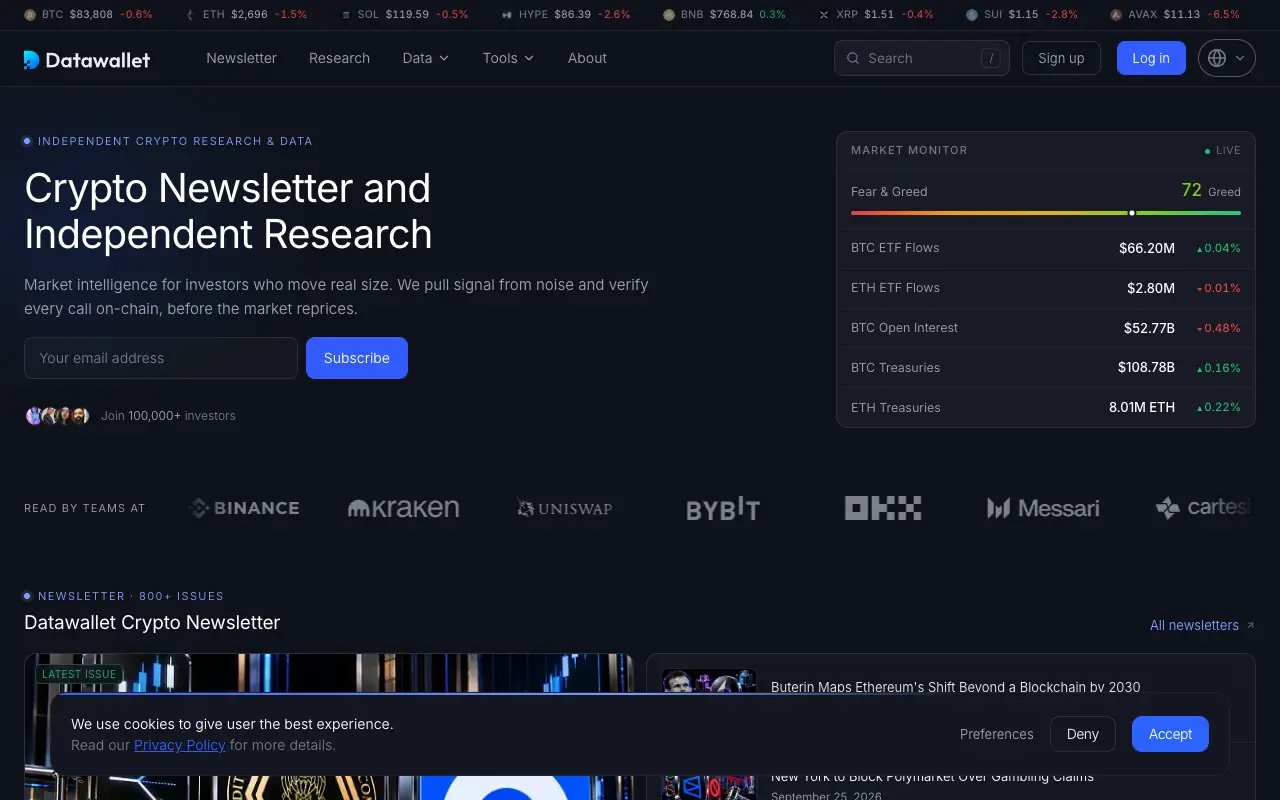Click the Bybit logo
The width and height of the screenshot is (1280, 800).
pyautogui.click(x=723, y=508)
